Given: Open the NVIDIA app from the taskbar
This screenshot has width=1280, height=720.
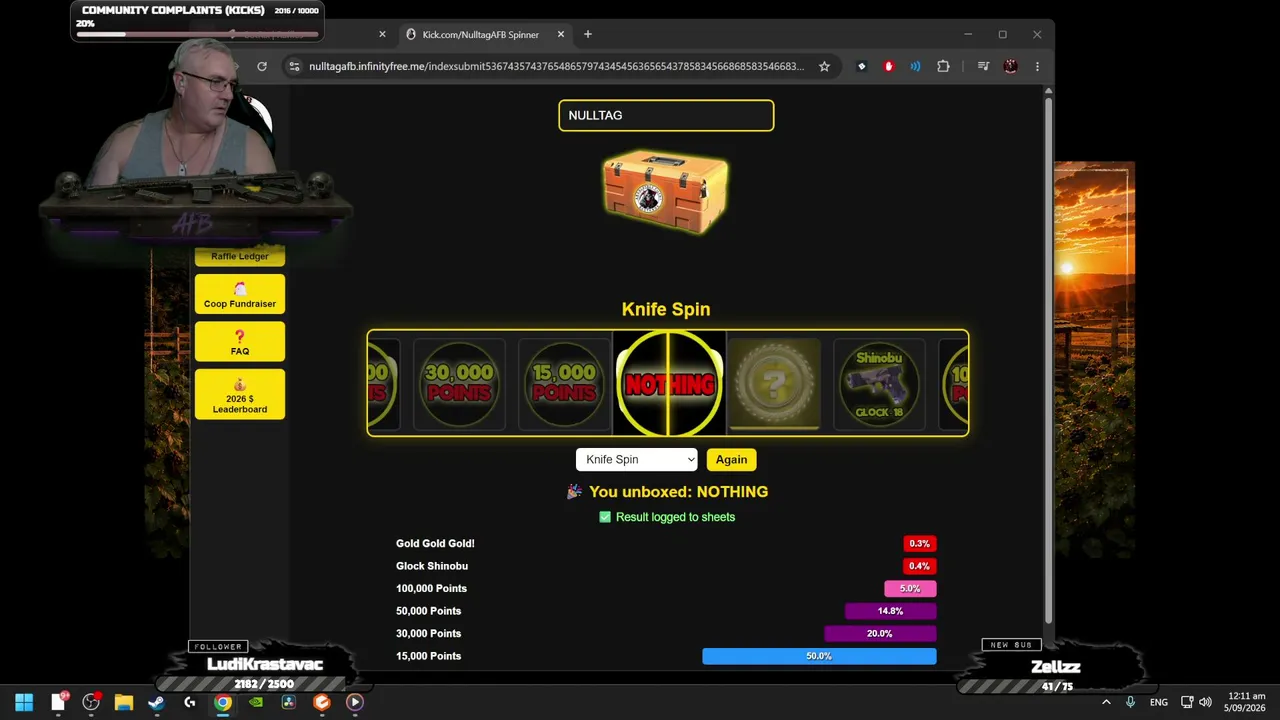Looking at the screenshot, I should pos(256,702).
